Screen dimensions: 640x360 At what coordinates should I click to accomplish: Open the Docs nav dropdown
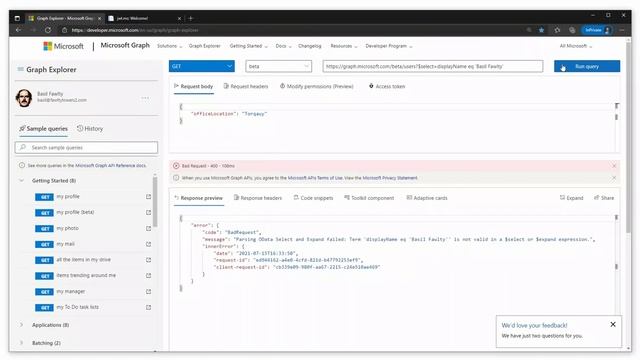[x=283, y=46]
